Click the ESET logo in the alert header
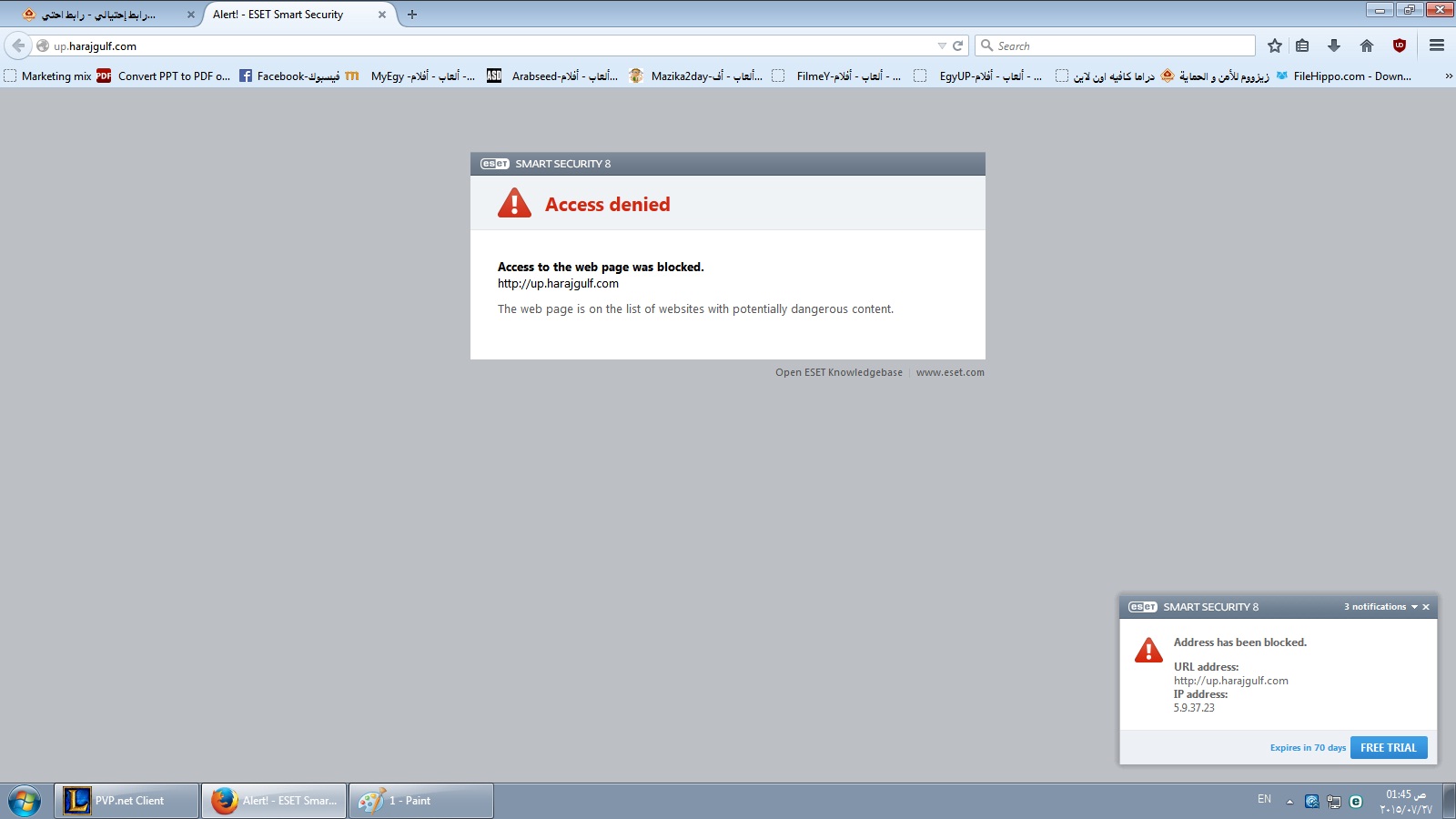Image resolution: width=1456 pixels, height=819 pixels. pos(495,164)
